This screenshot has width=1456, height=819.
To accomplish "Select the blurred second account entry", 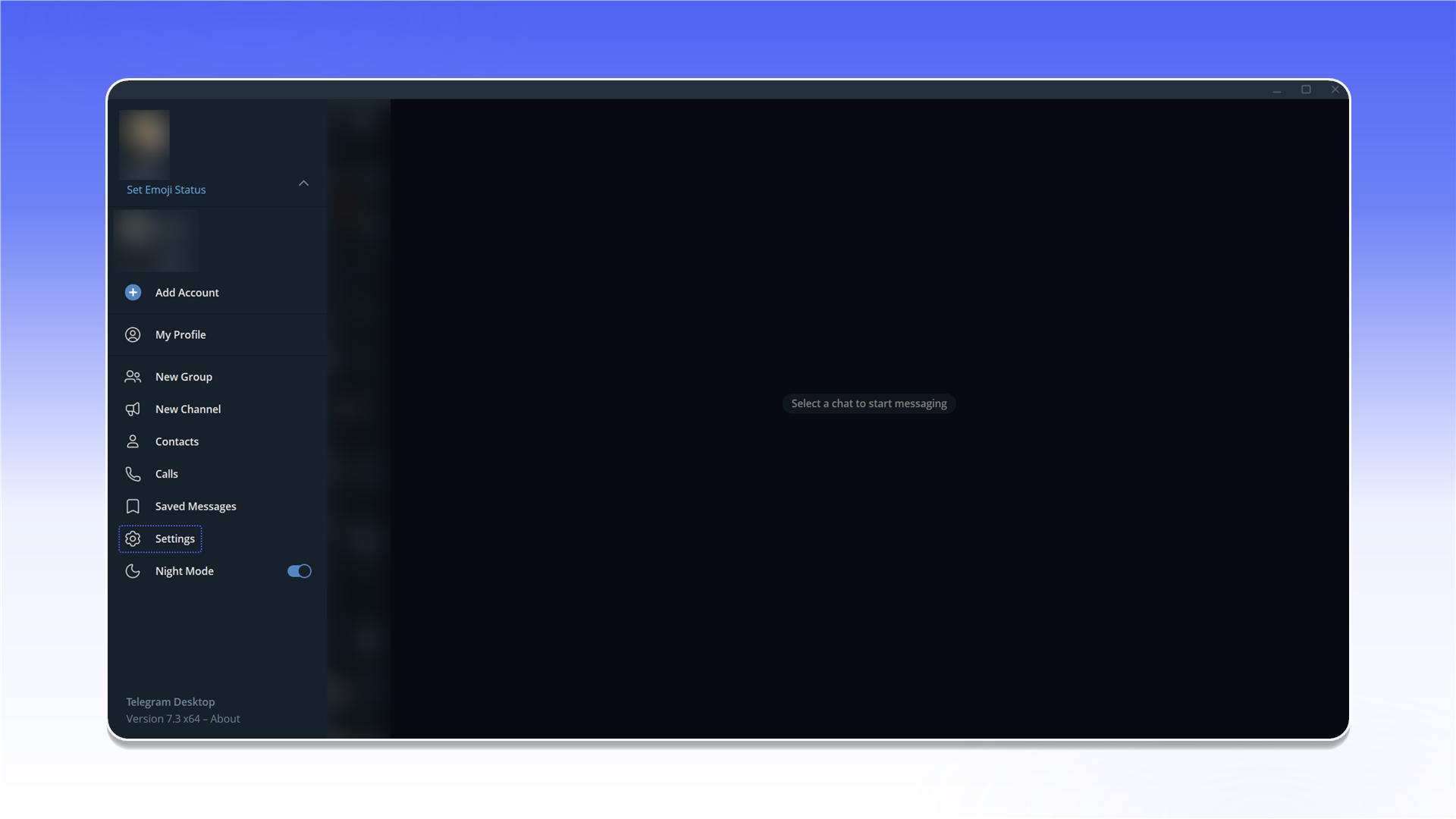I will [x=156, y=240].
